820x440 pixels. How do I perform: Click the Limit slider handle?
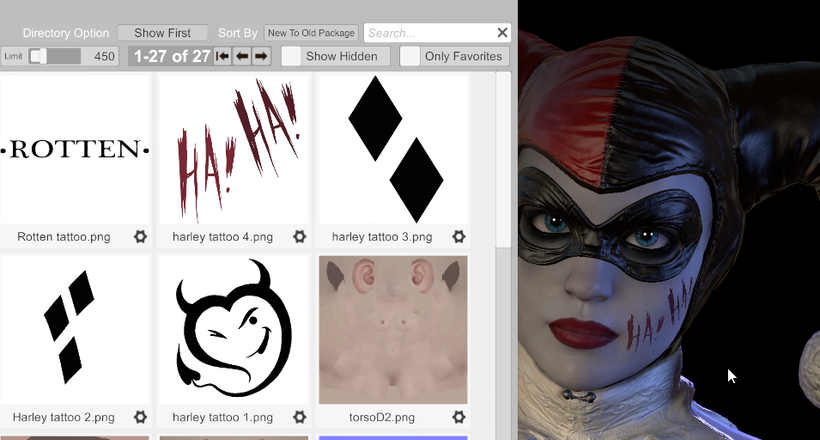(x=38, y=56)
